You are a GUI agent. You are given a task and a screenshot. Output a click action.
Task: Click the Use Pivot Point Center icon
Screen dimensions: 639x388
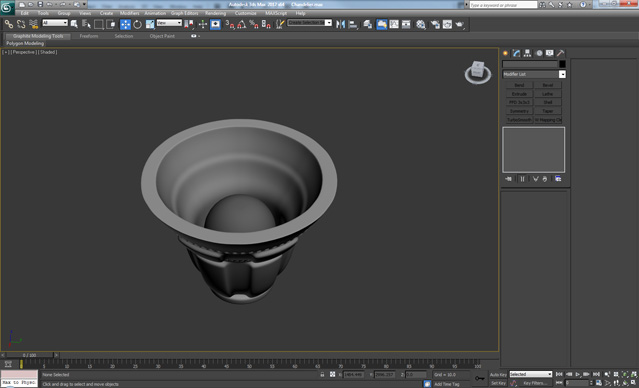click(x=189, y=24)
